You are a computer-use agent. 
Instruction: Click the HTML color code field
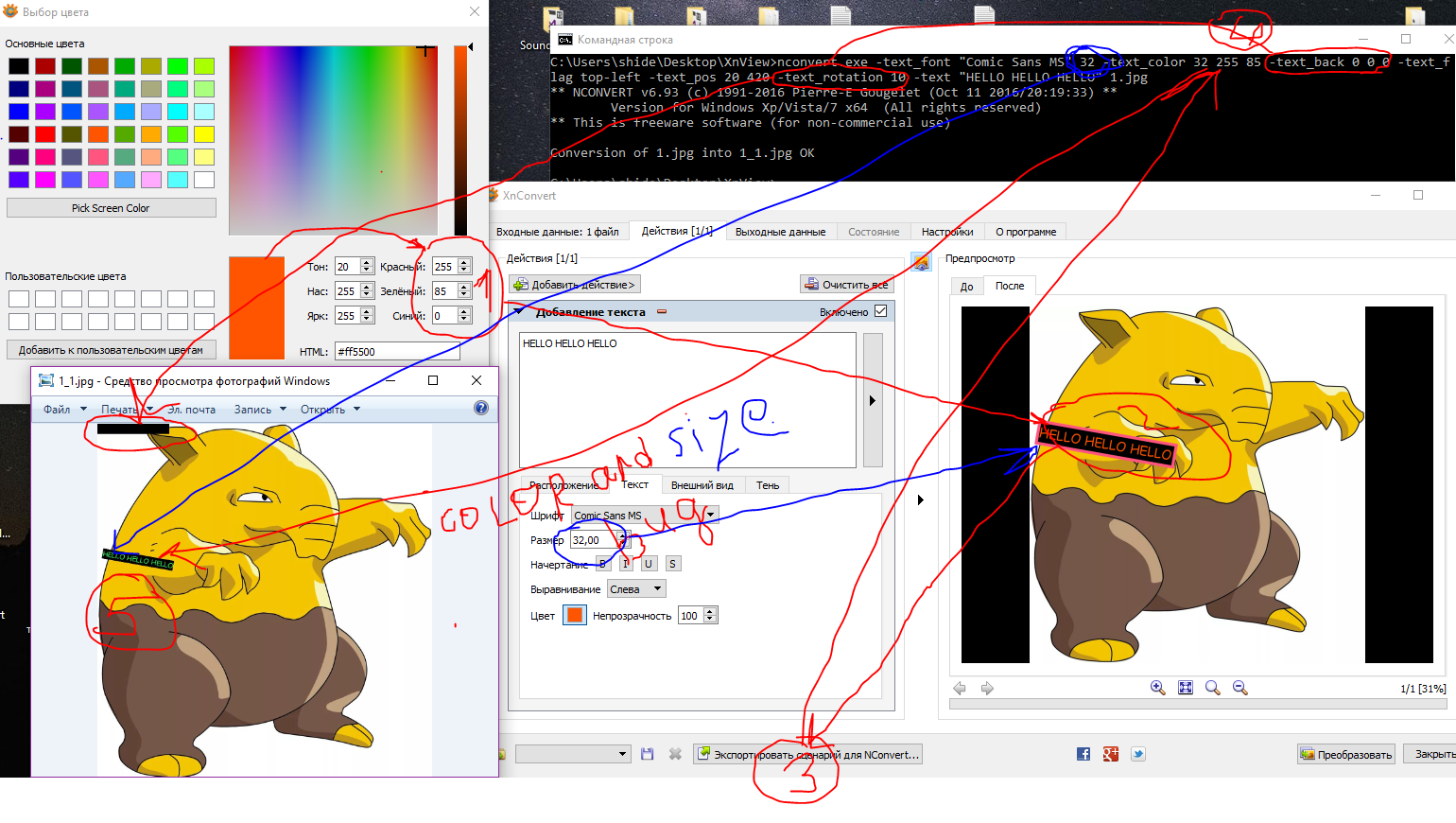(397, 351)
